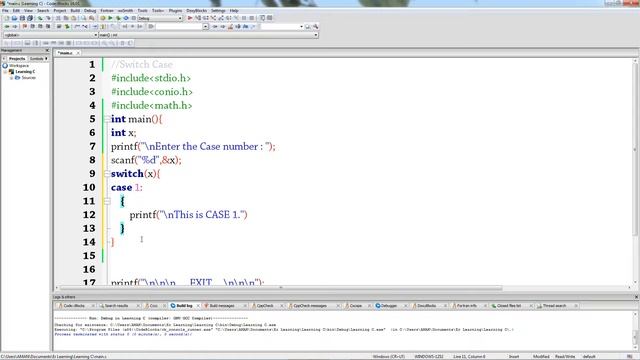The image size is (640, 360).
Task: Switch to the Search results log tab
Action: pyautogui.click(x=116, y=306)
